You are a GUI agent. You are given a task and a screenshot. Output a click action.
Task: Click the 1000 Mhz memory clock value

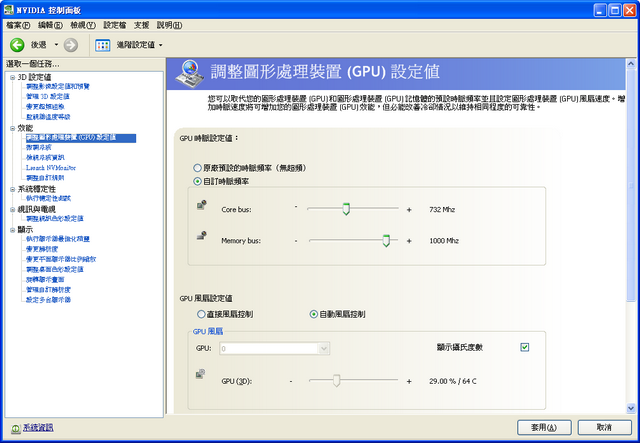[x=444, y=241]
